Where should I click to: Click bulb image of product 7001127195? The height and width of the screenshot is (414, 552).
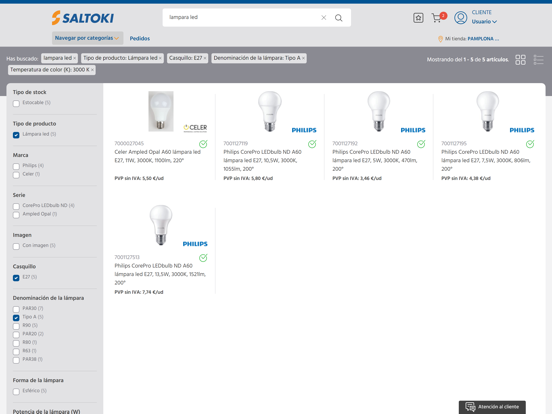[x=488, y=111]
